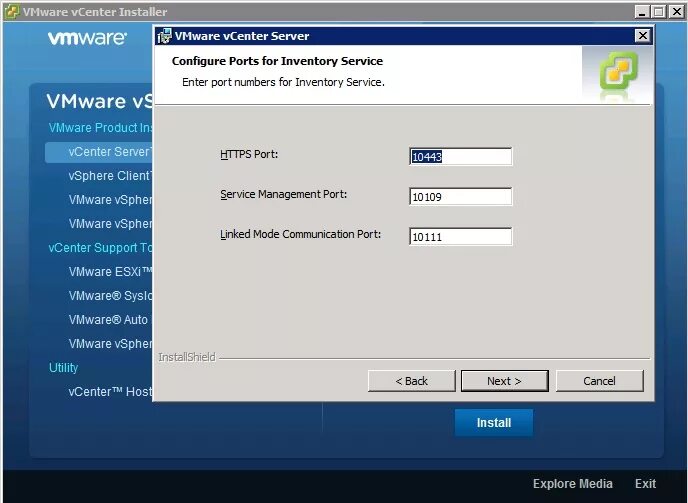Minimize the VMware vCenter Installer window
688x503 pixels.
[642, 12]
